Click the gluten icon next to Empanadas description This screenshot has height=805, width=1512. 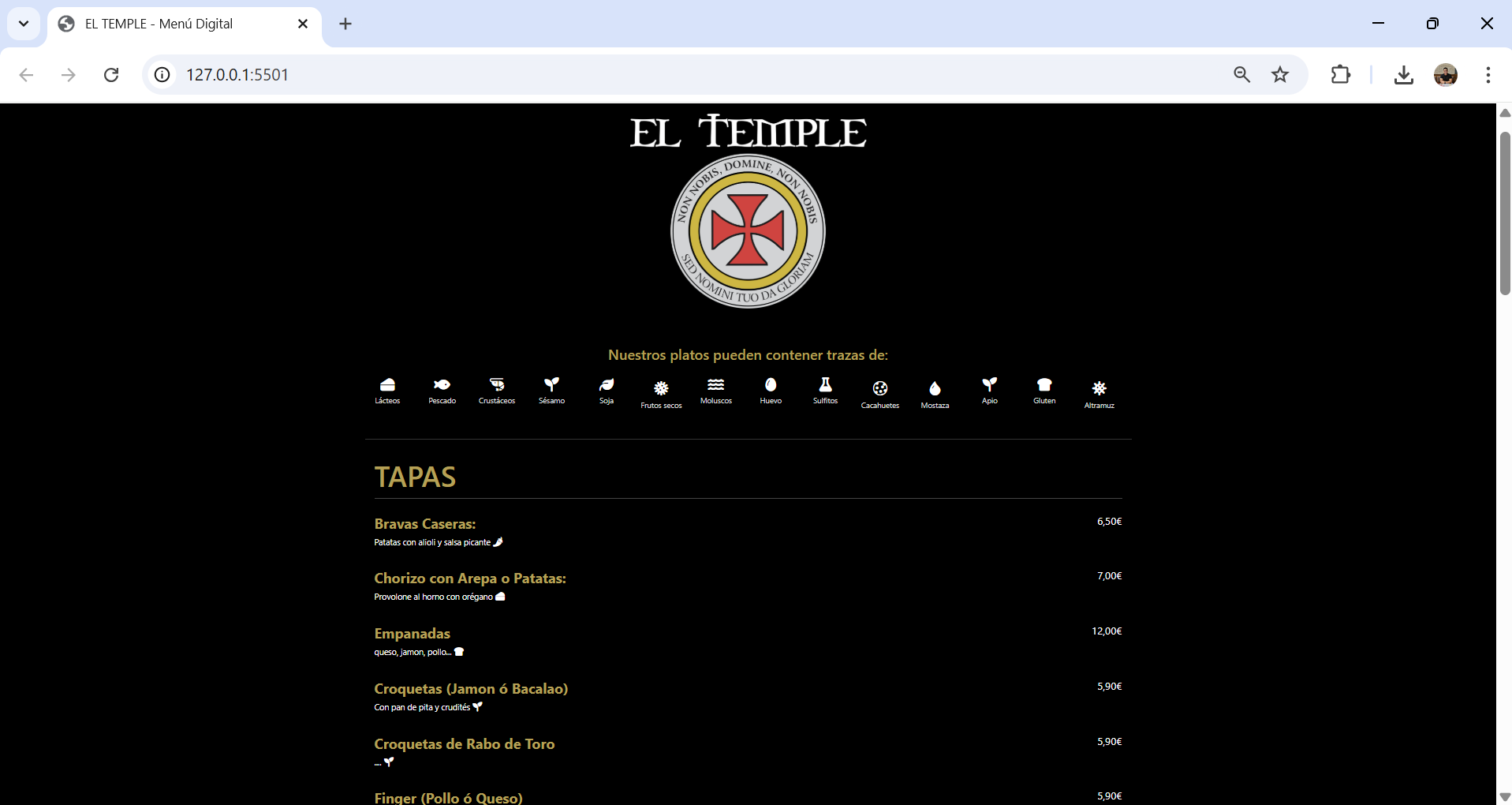tap(459, 652)
